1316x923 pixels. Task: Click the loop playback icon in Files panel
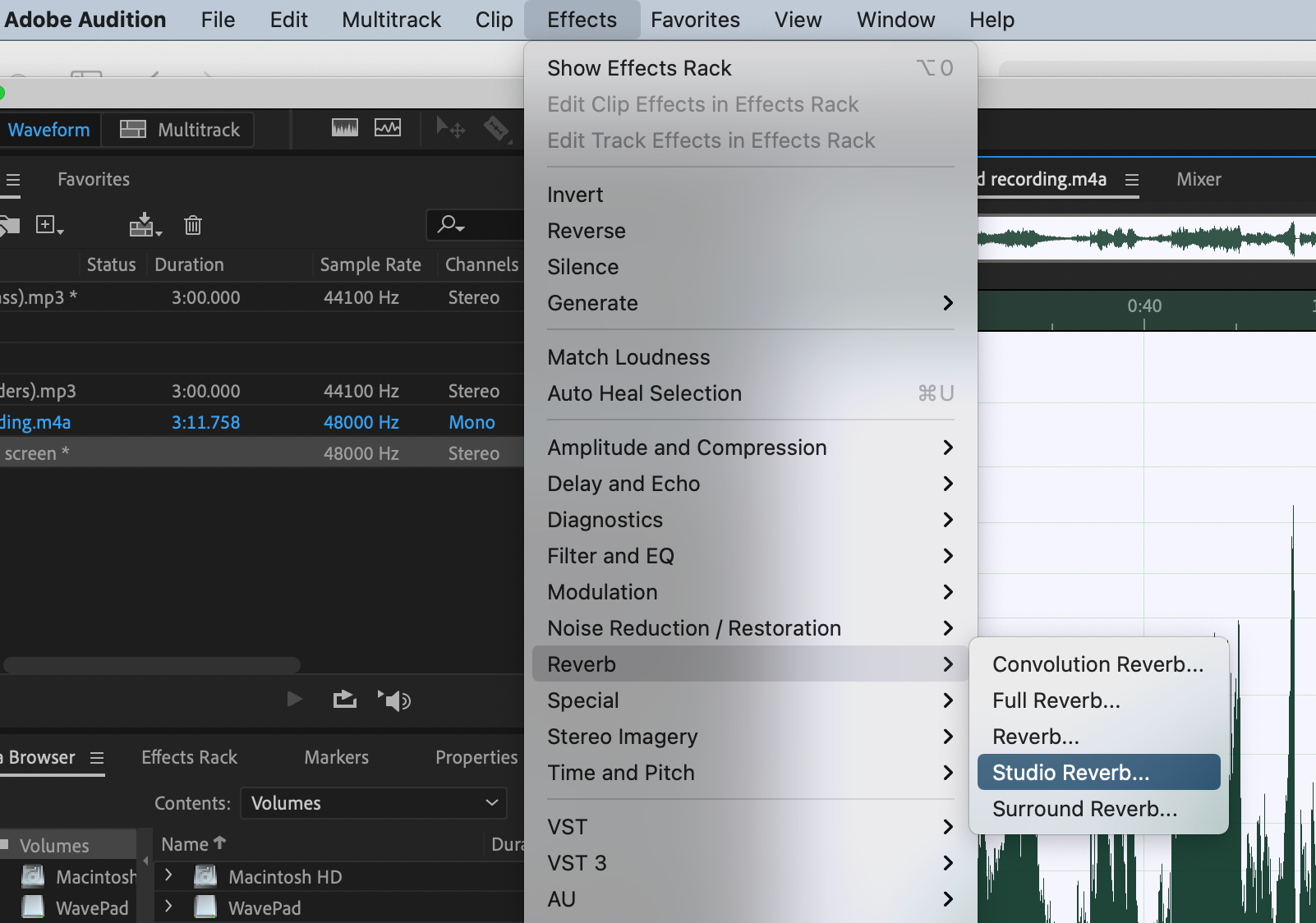(345, 700)
